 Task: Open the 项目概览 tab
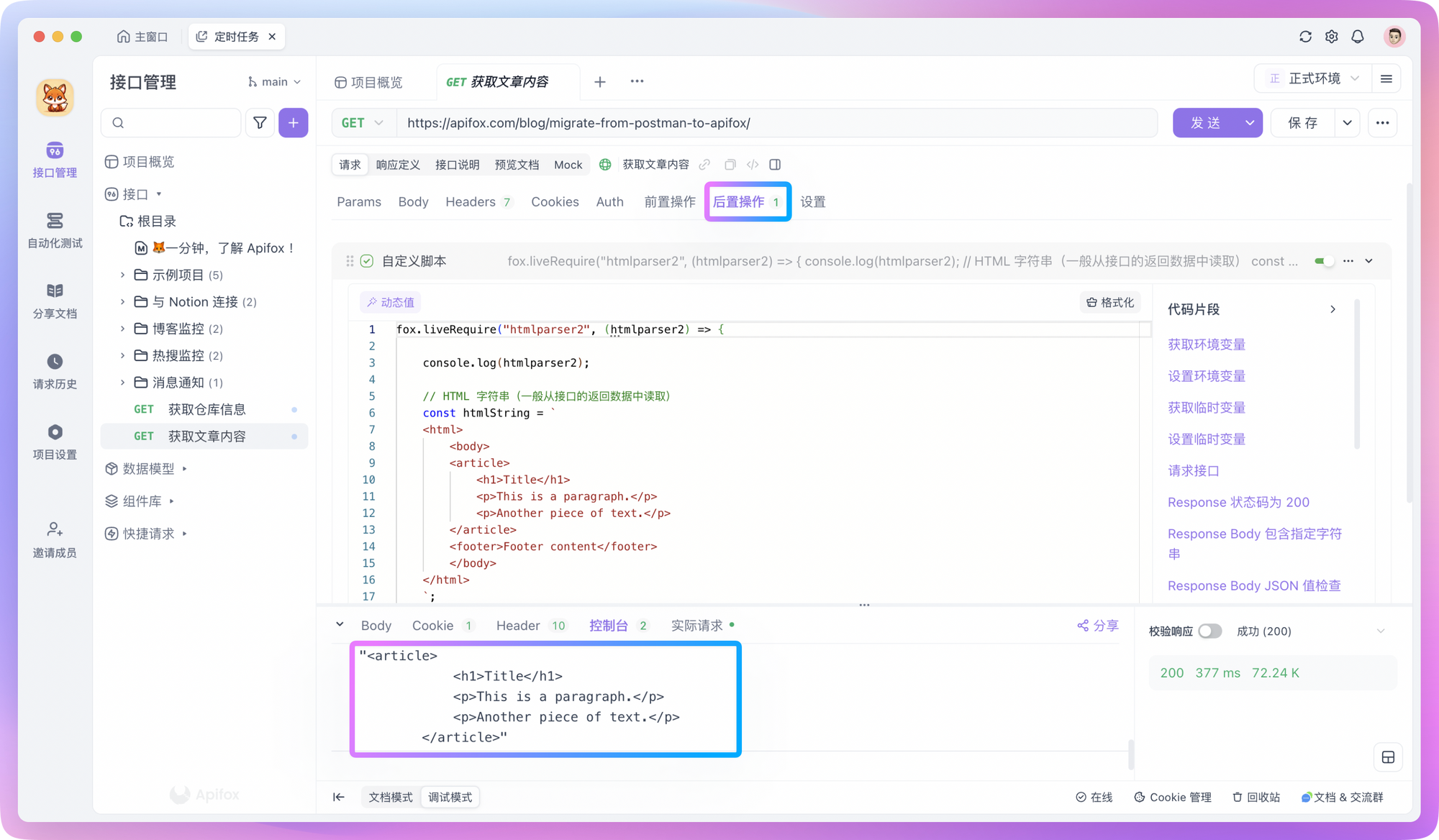pyautogui.click(x=368, y=82)
